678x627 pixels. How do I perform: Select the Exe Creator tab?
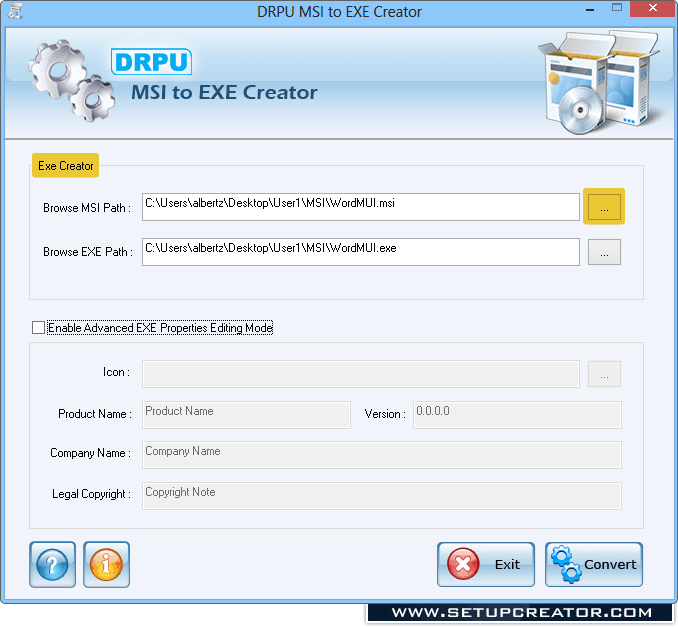pos(65,166)
